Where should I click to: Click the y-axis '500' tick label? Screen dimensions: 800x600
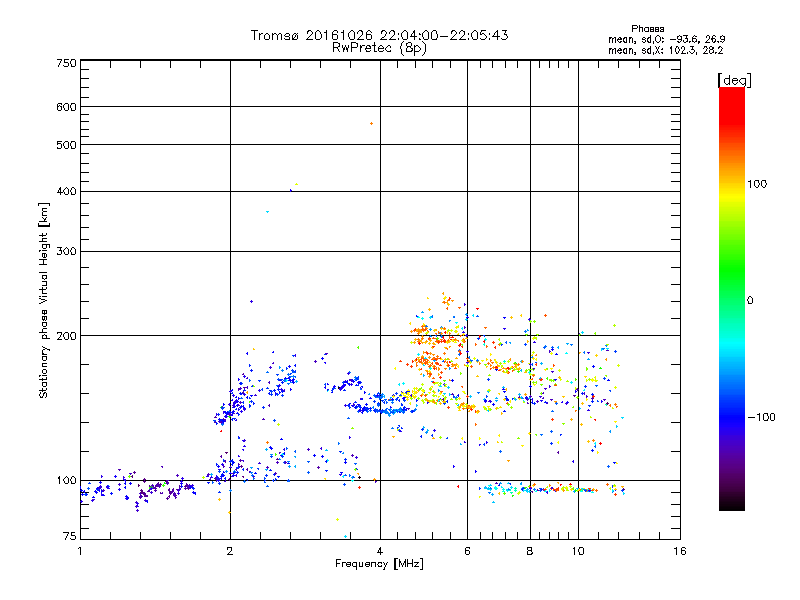tap(67, 145)
